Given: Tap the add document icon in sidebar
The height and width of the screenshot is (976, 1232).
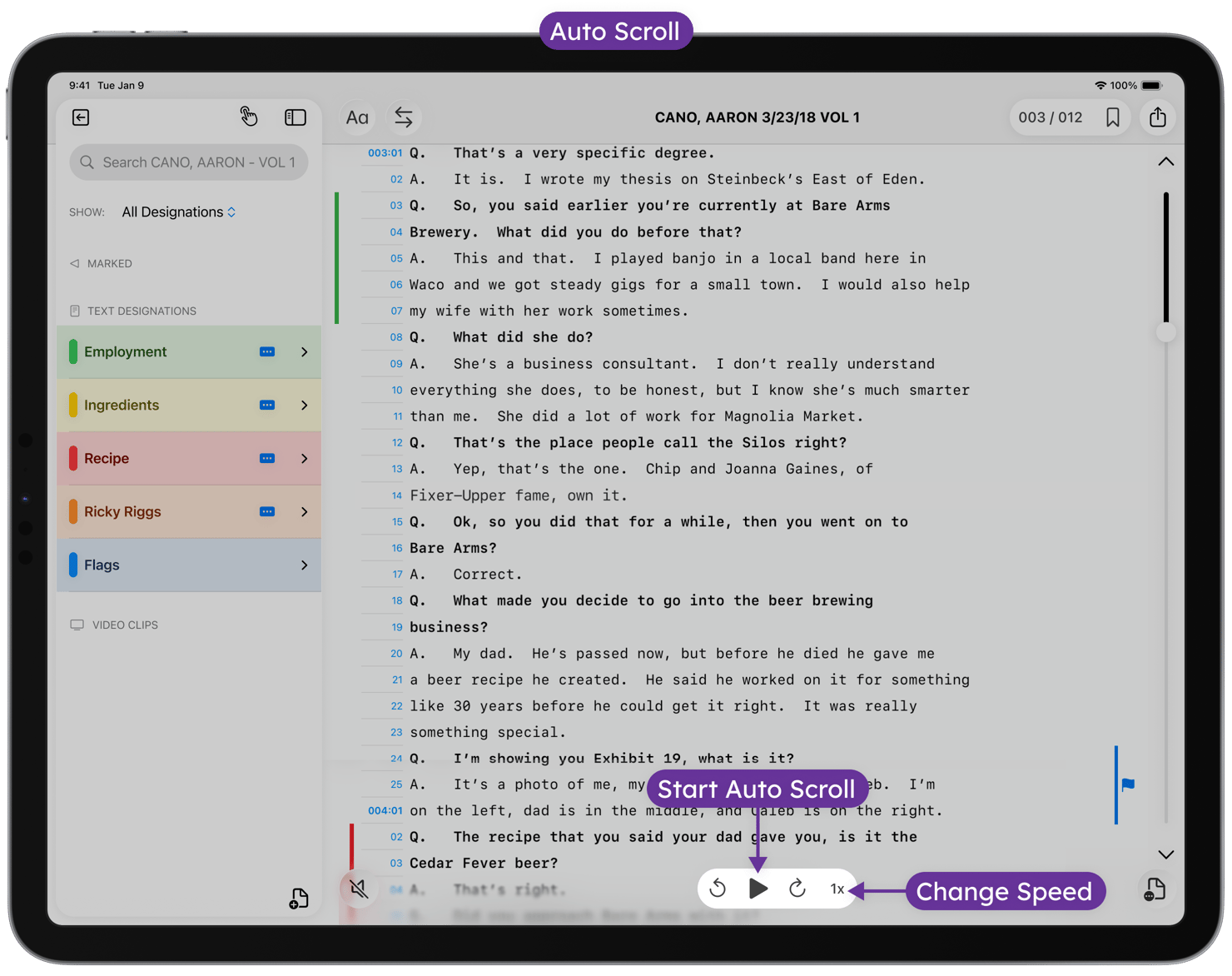Looking at the screenshot, I should 299,899.
